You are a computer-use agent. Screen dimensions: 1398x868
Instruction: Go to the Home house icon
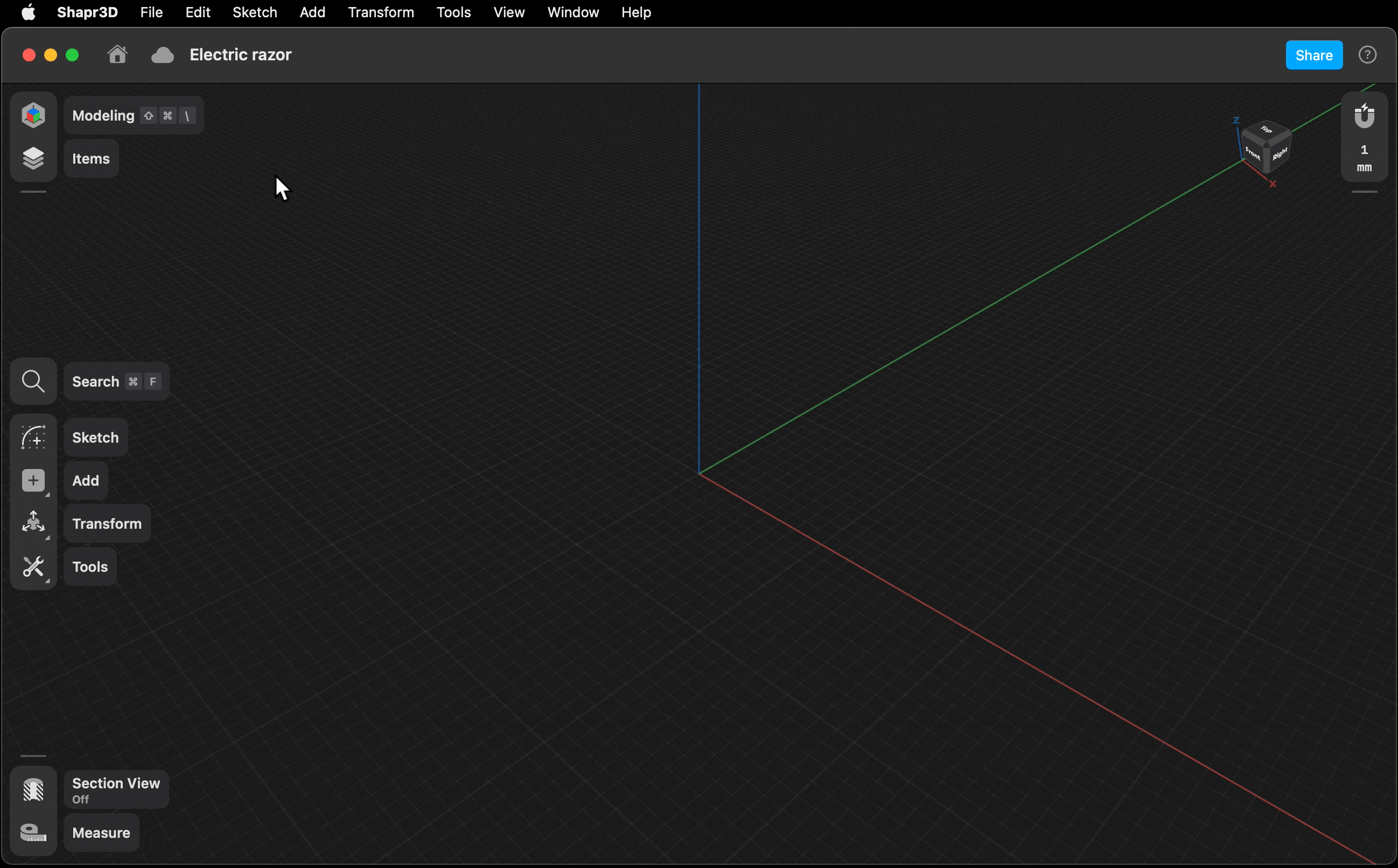click(117, 54)
